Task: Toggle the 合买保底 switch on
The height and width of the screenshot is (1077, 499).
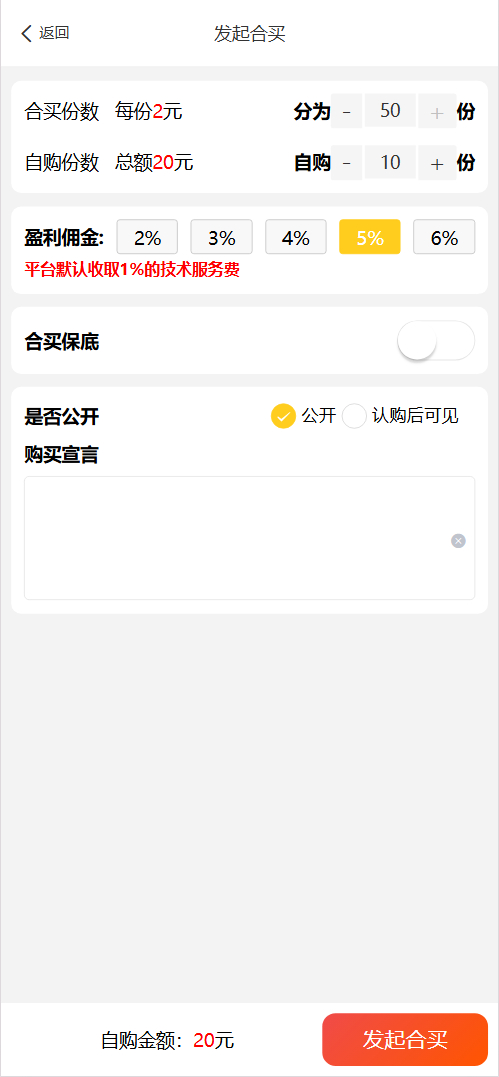Action: (x=436, y=341)
